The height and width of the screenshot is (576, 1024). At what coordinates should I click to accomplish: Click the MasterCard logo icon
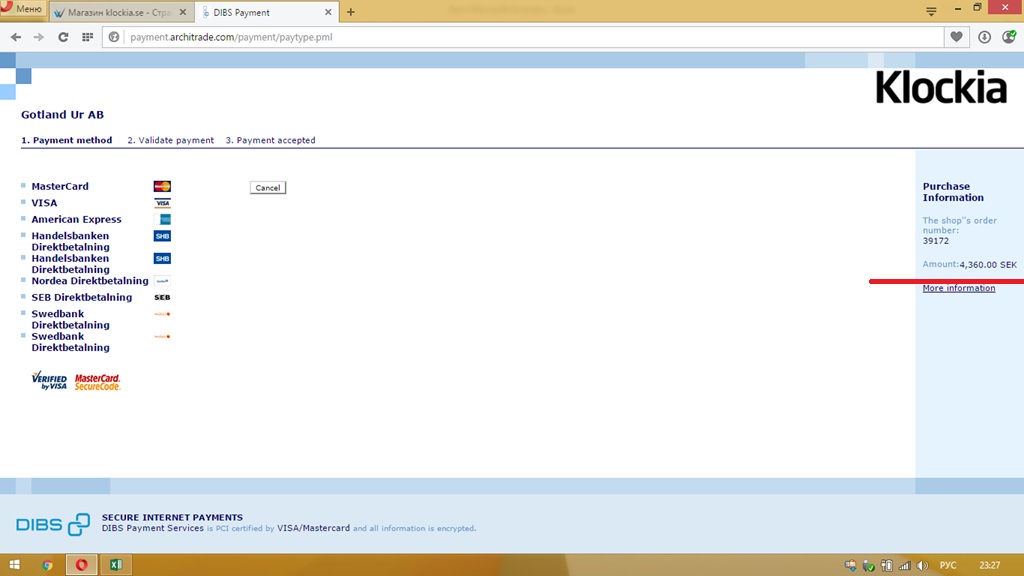pyautogui.click(x=162, y=186)
